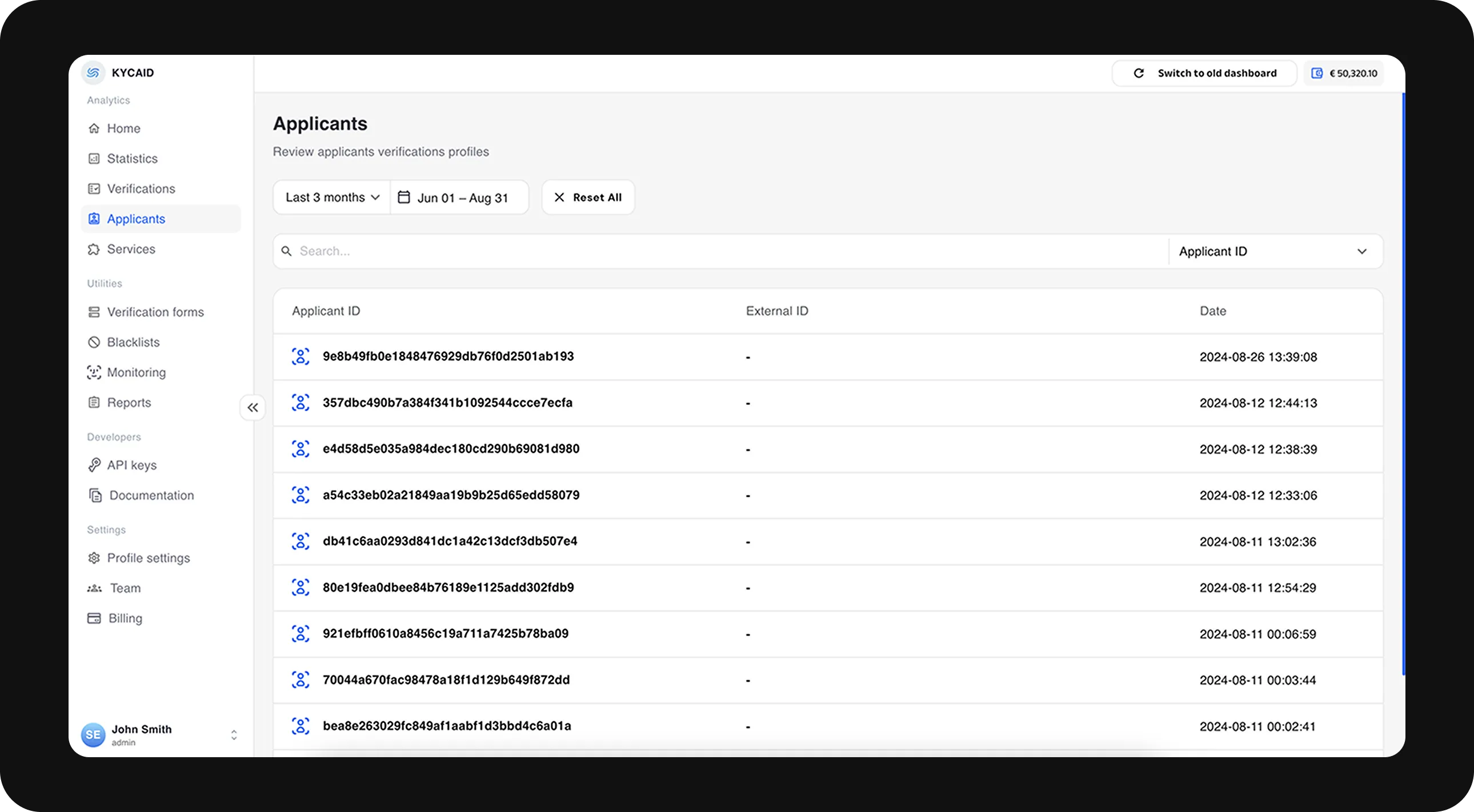This screenshot has width=1474, height=812.
Task: Click the KYCAID logo icon
Action: (93, 73)
